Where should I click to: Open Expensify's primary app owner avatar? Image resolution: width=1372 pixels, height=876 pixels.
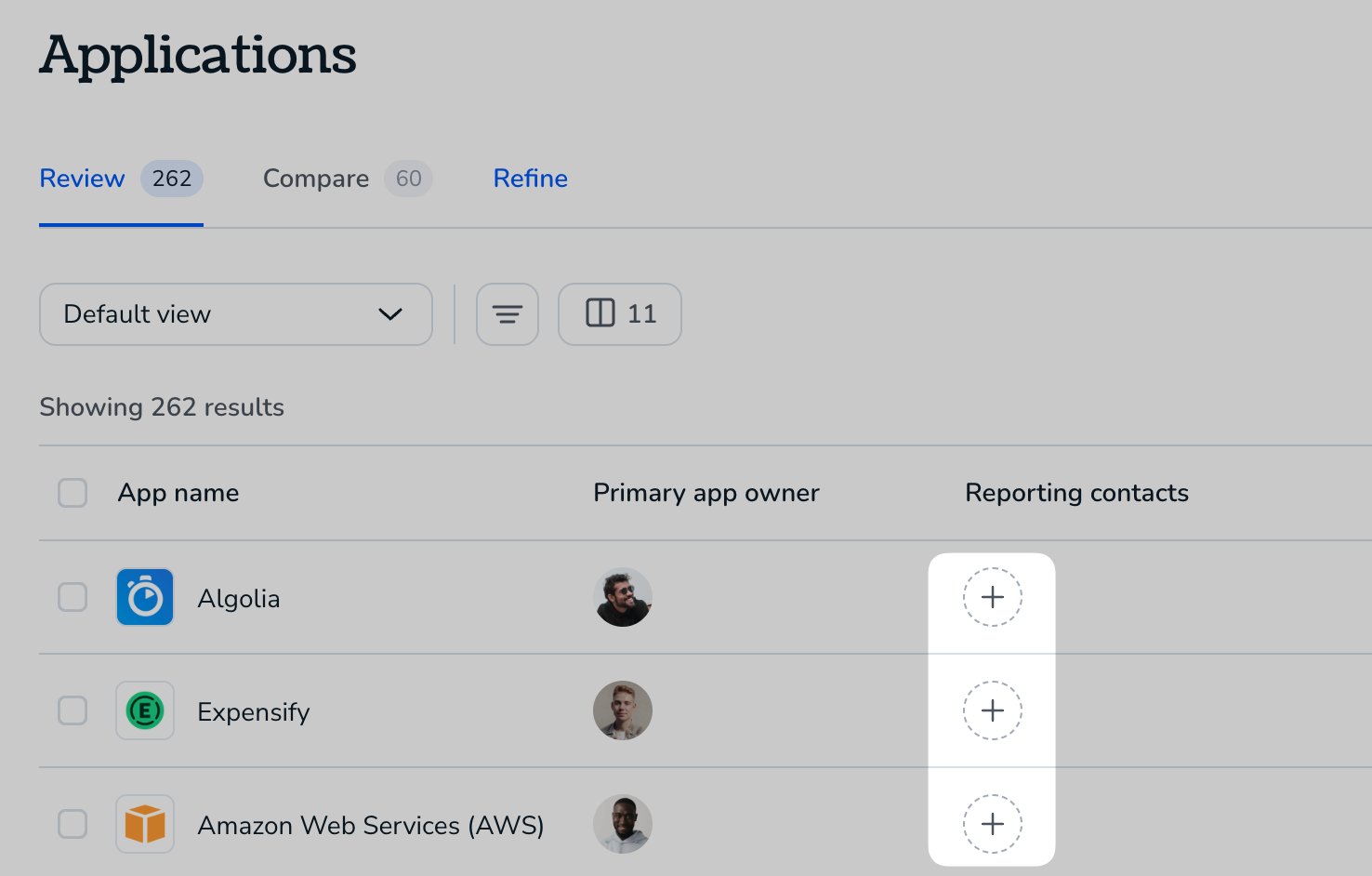[x=623, y=710]
